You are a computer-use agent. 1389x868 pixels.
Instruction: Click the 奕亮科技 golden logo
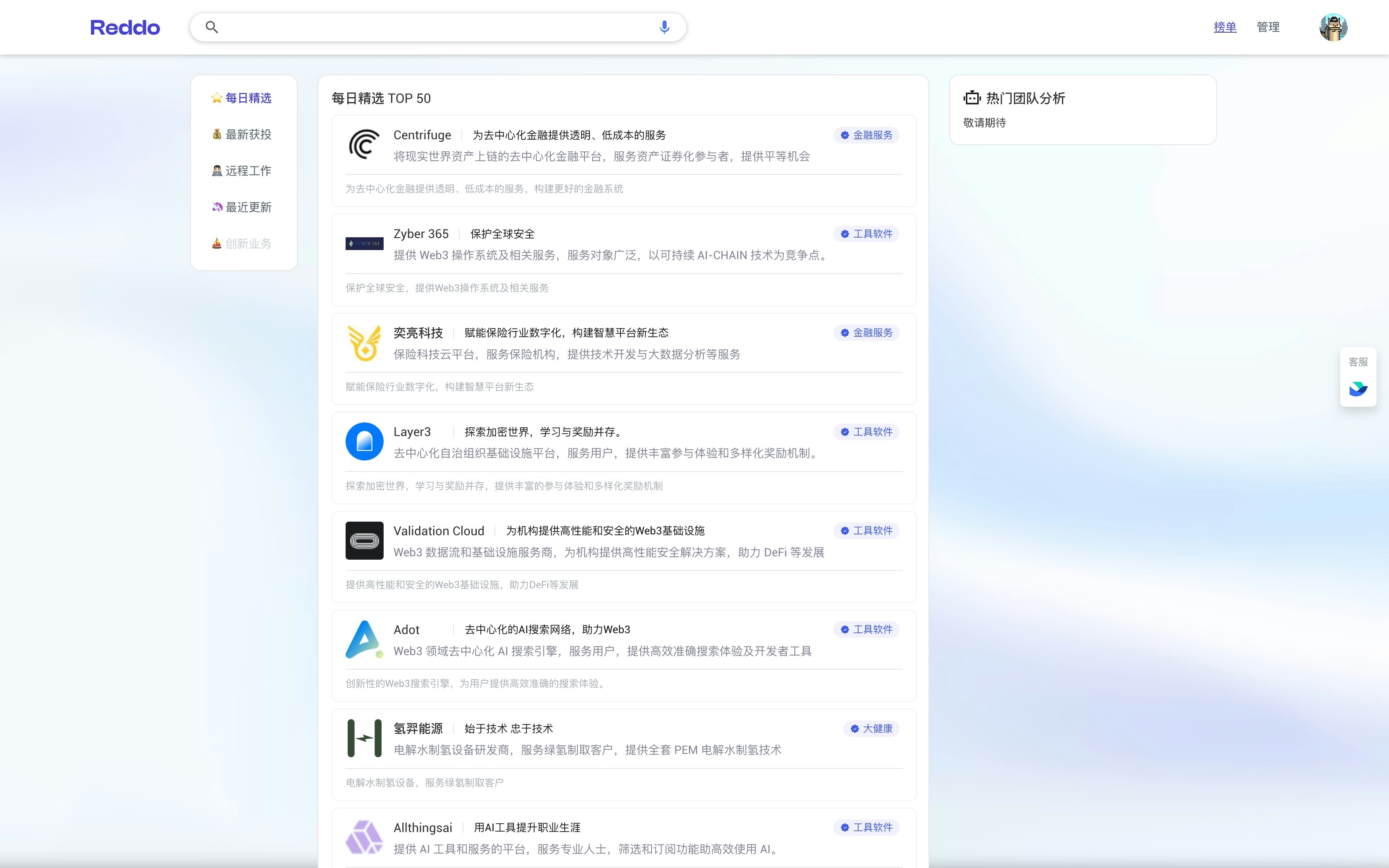coord(365,343)
